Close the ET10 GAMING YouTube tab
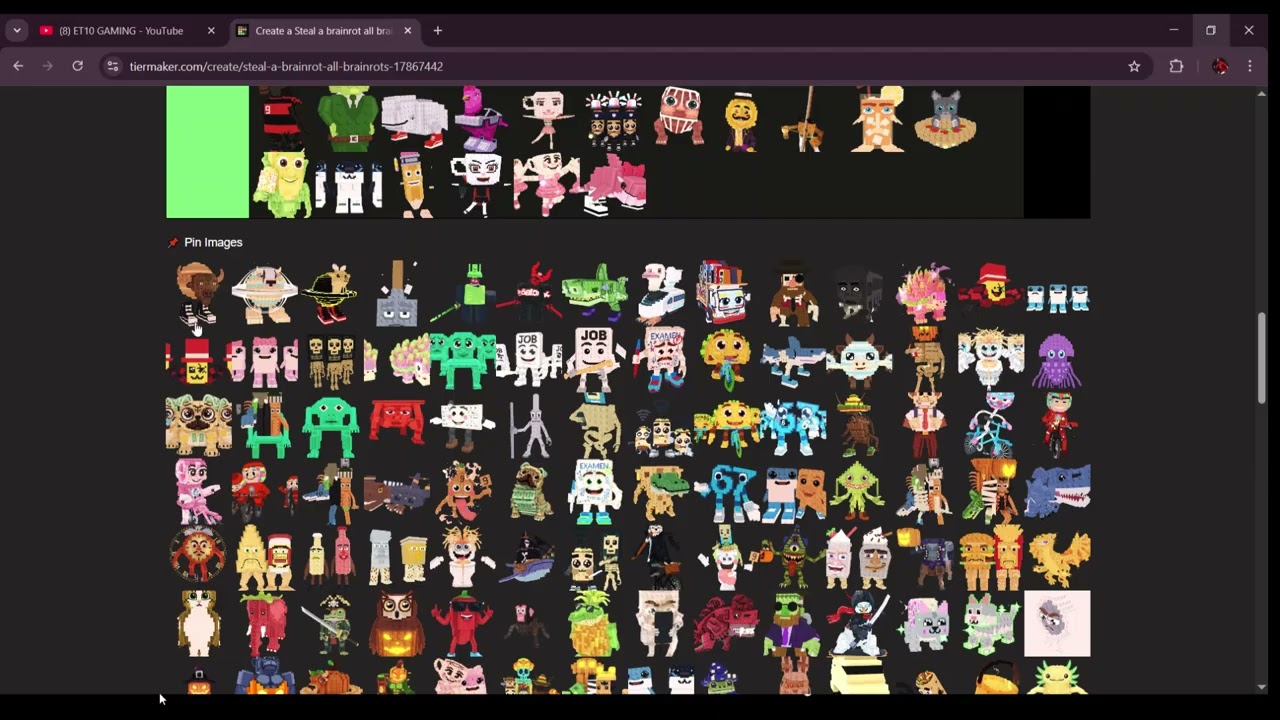This screenshot has width=1280, height=720. tap(211, 31)
